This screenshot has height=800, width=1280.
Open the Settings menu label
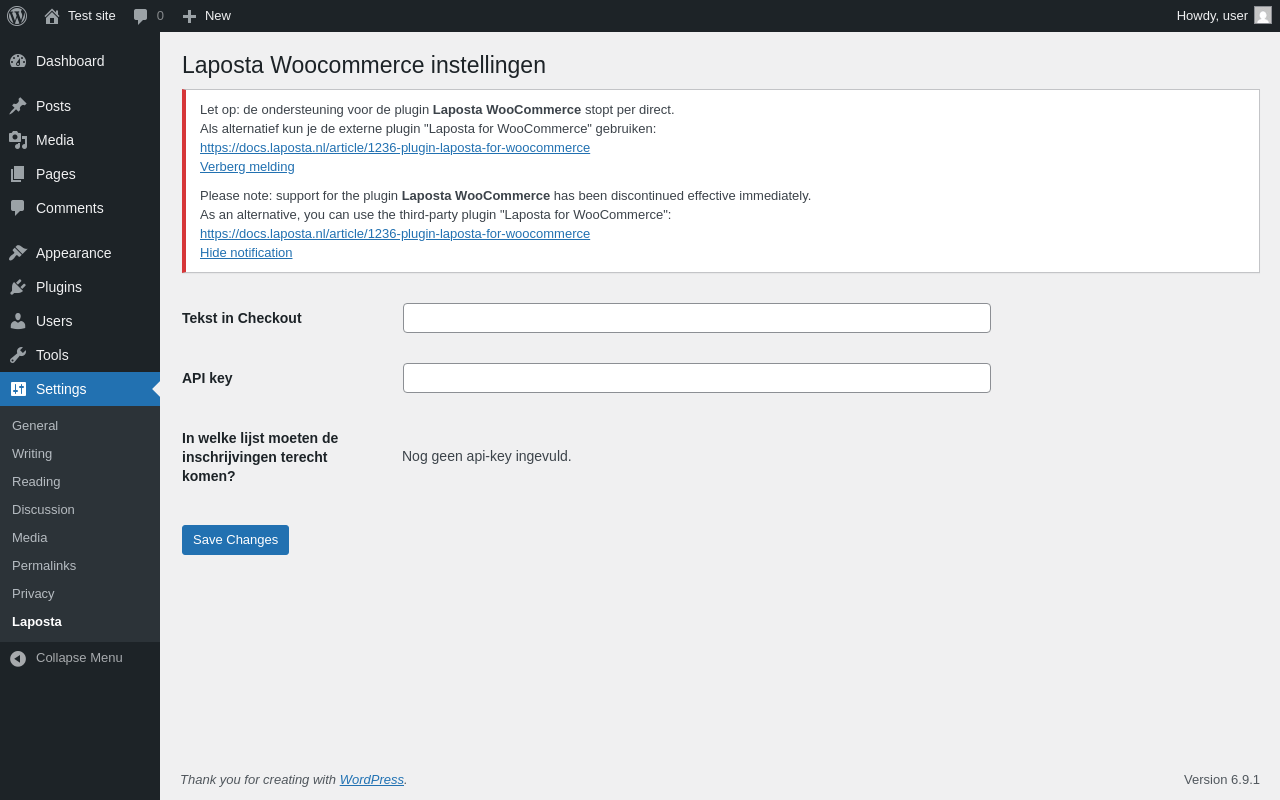(x=61, y=389)
